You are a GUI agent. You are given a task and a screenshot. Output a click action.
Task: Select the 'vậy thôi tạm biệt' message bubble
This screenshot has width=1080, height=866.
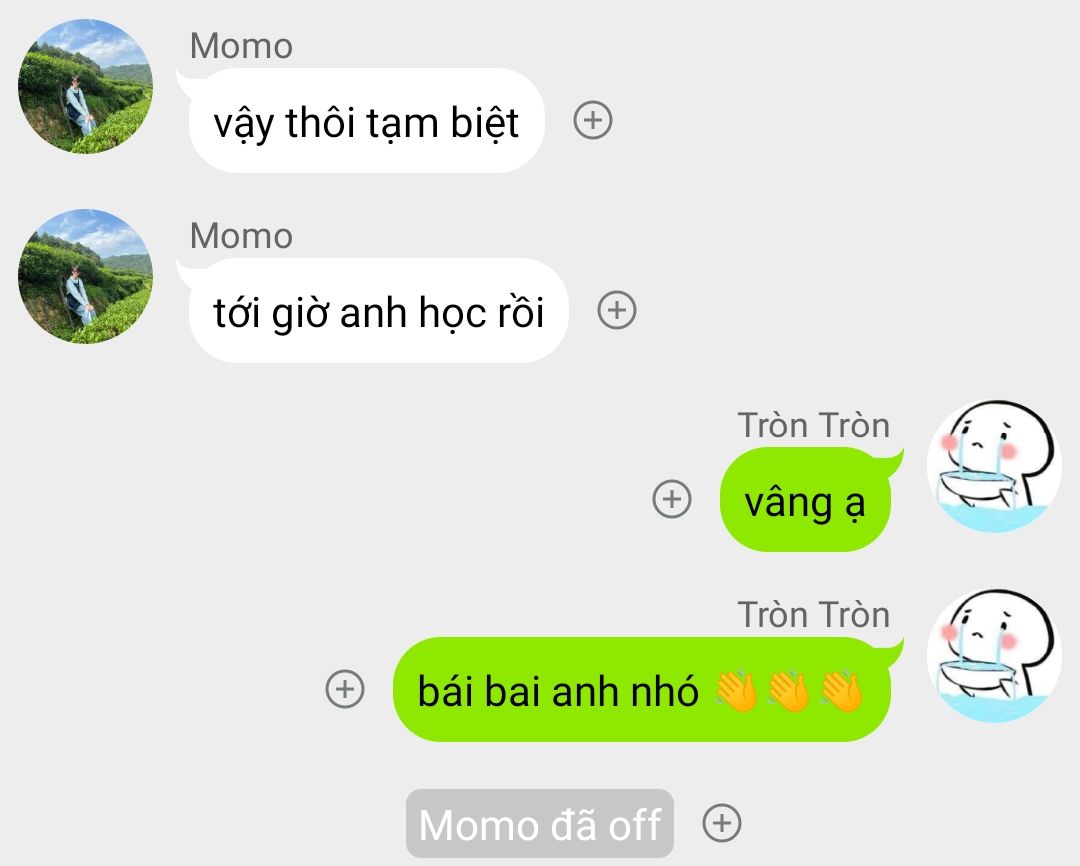[366, 121]
